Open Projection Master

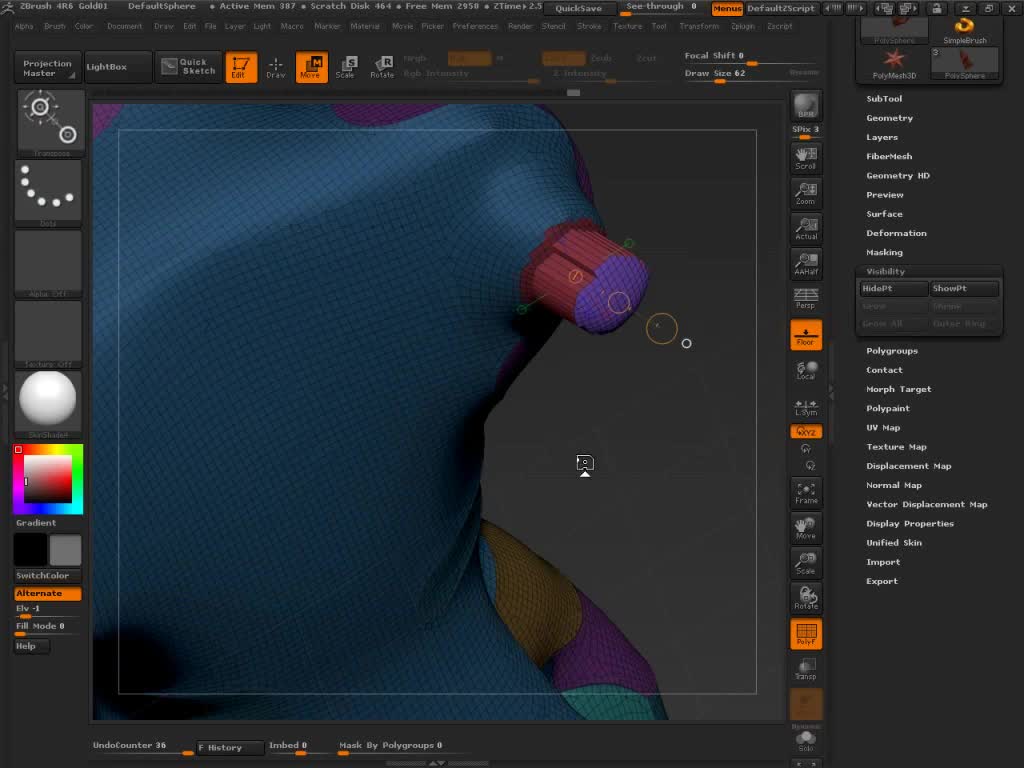48,67
